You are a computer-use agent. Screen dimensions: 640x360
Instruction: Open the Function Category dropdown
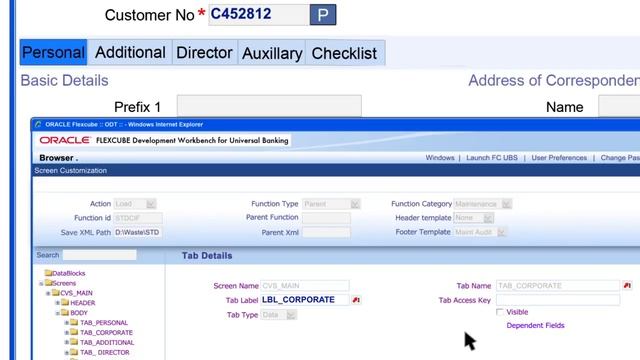[482, 204]
